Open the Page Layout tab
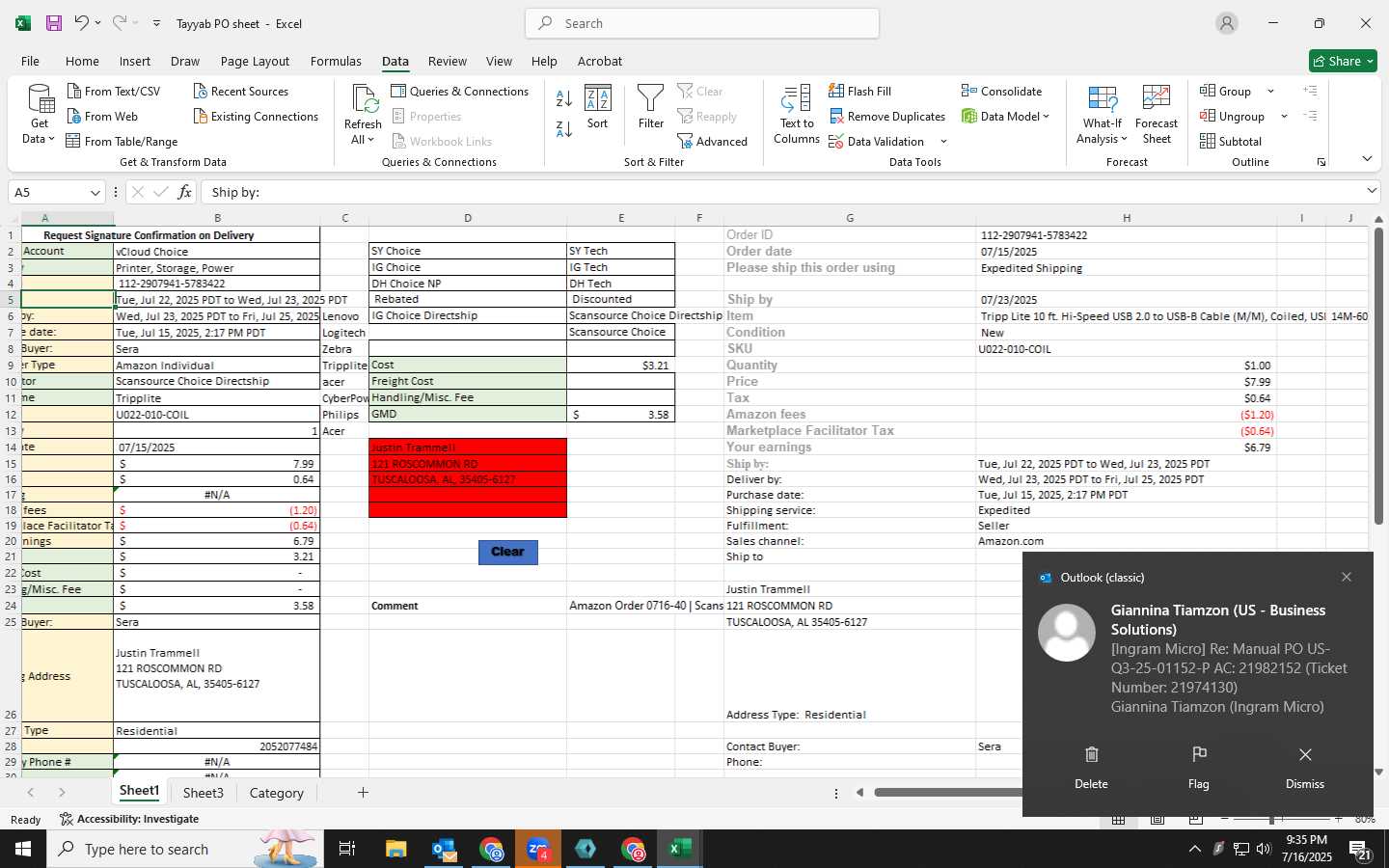This screenshot has height=868, width=1389. [x=255, y=61]
